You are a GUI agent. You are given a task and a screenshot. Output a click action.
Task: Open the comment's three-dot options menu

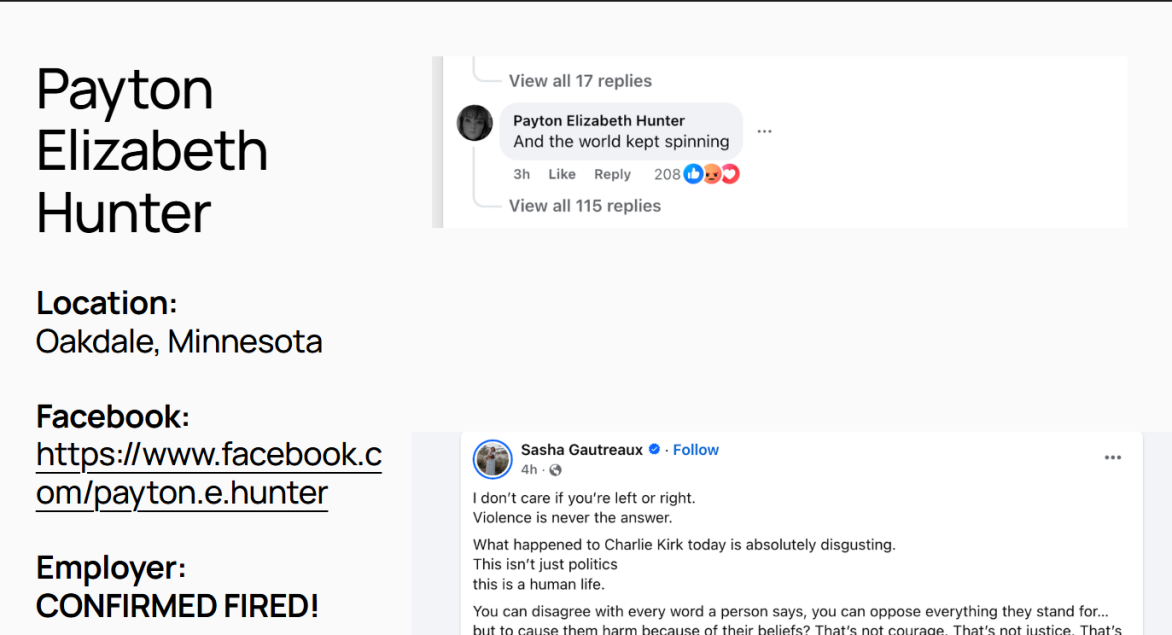point(764,131)
